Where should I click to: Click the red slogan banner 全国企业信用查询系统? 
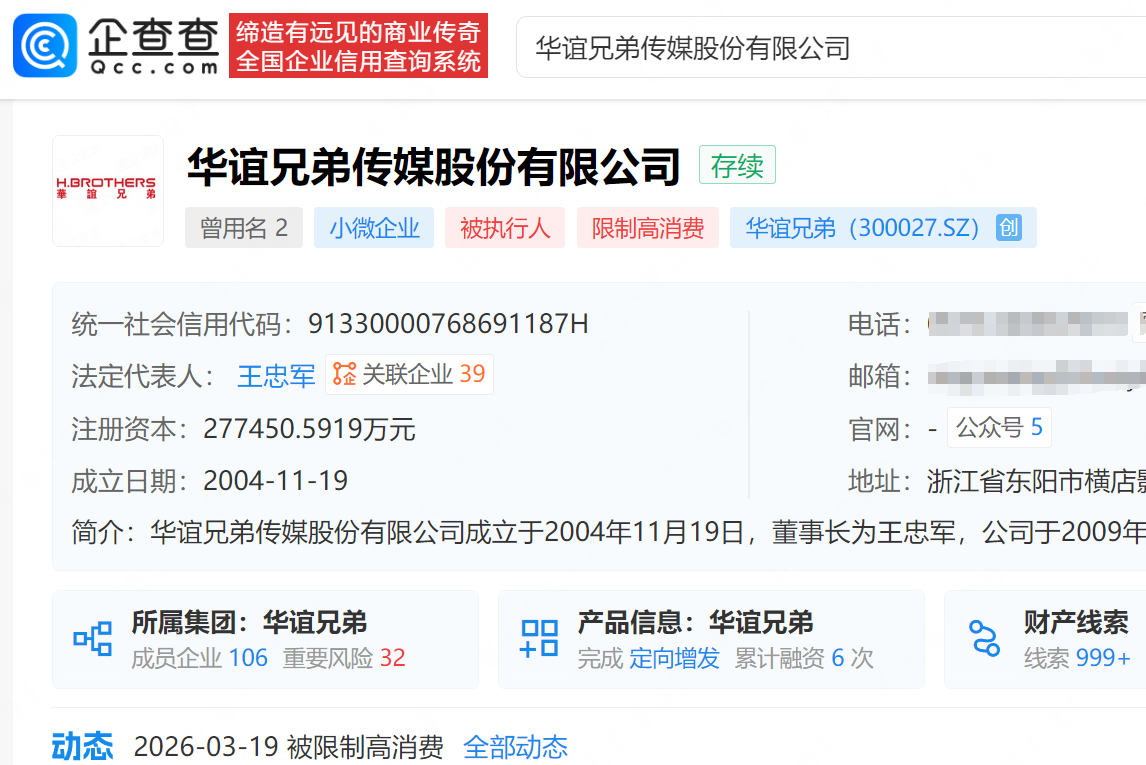[x=358, y=45]
